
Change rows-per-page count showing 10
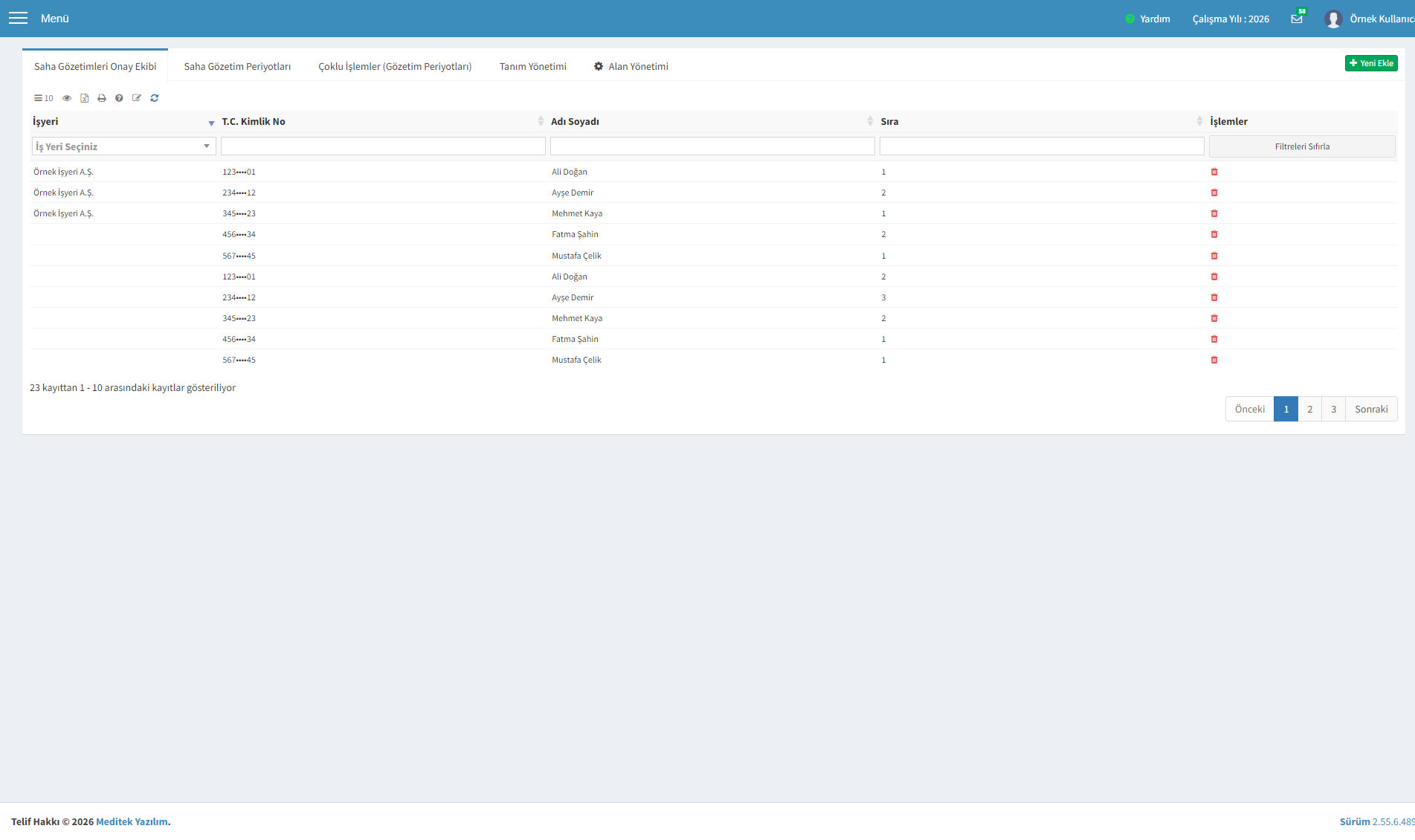[44, 98]
